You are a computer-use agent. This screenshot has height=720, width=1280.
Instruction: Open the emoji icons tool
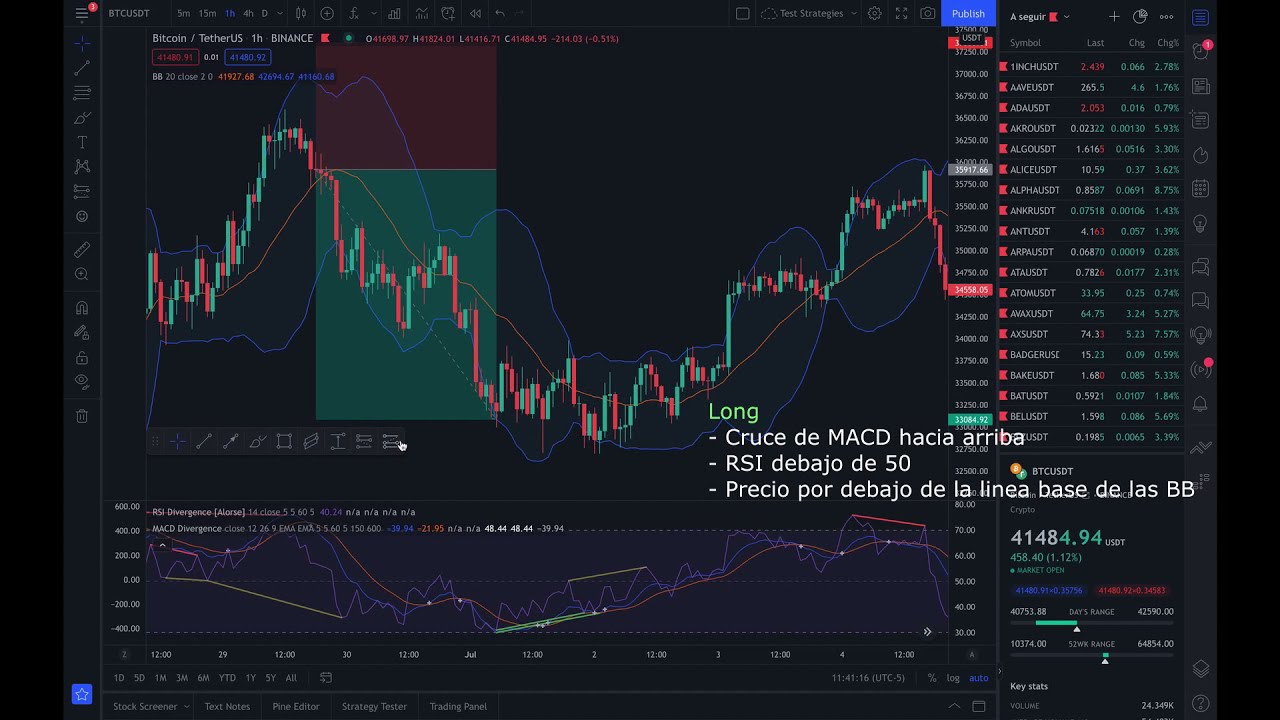pos(82,216)
